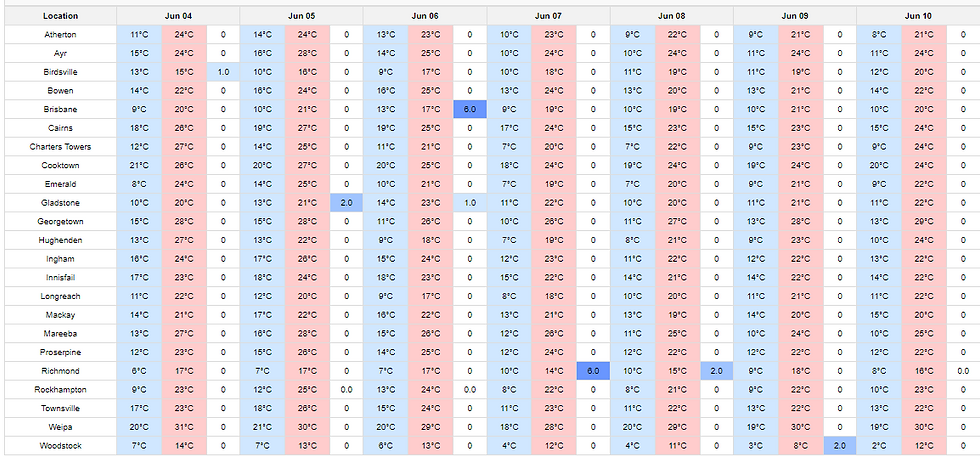
Task: Select the Charters Towers row label
Action: tap(61, 147)
